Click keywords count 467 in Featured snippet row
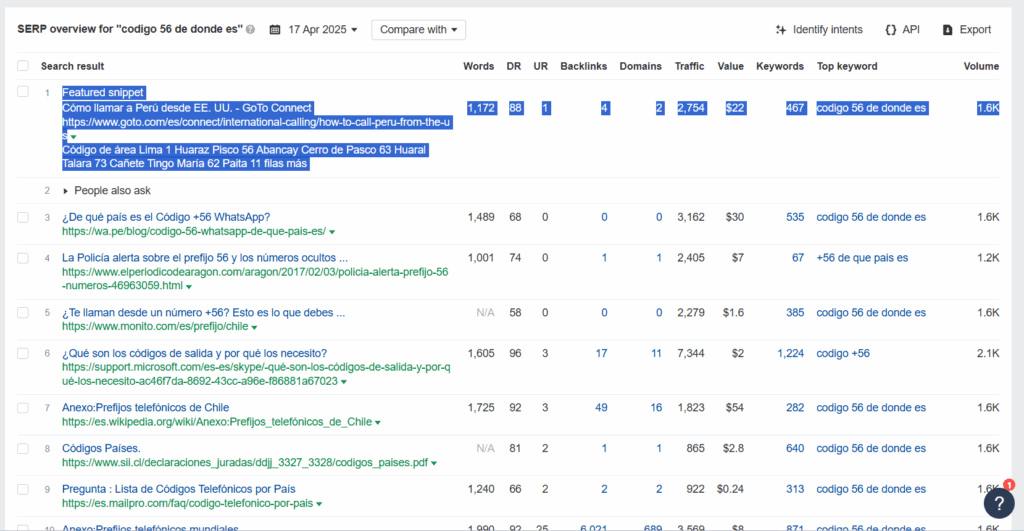The image size is (1024, 531). [x=795, y=108]
